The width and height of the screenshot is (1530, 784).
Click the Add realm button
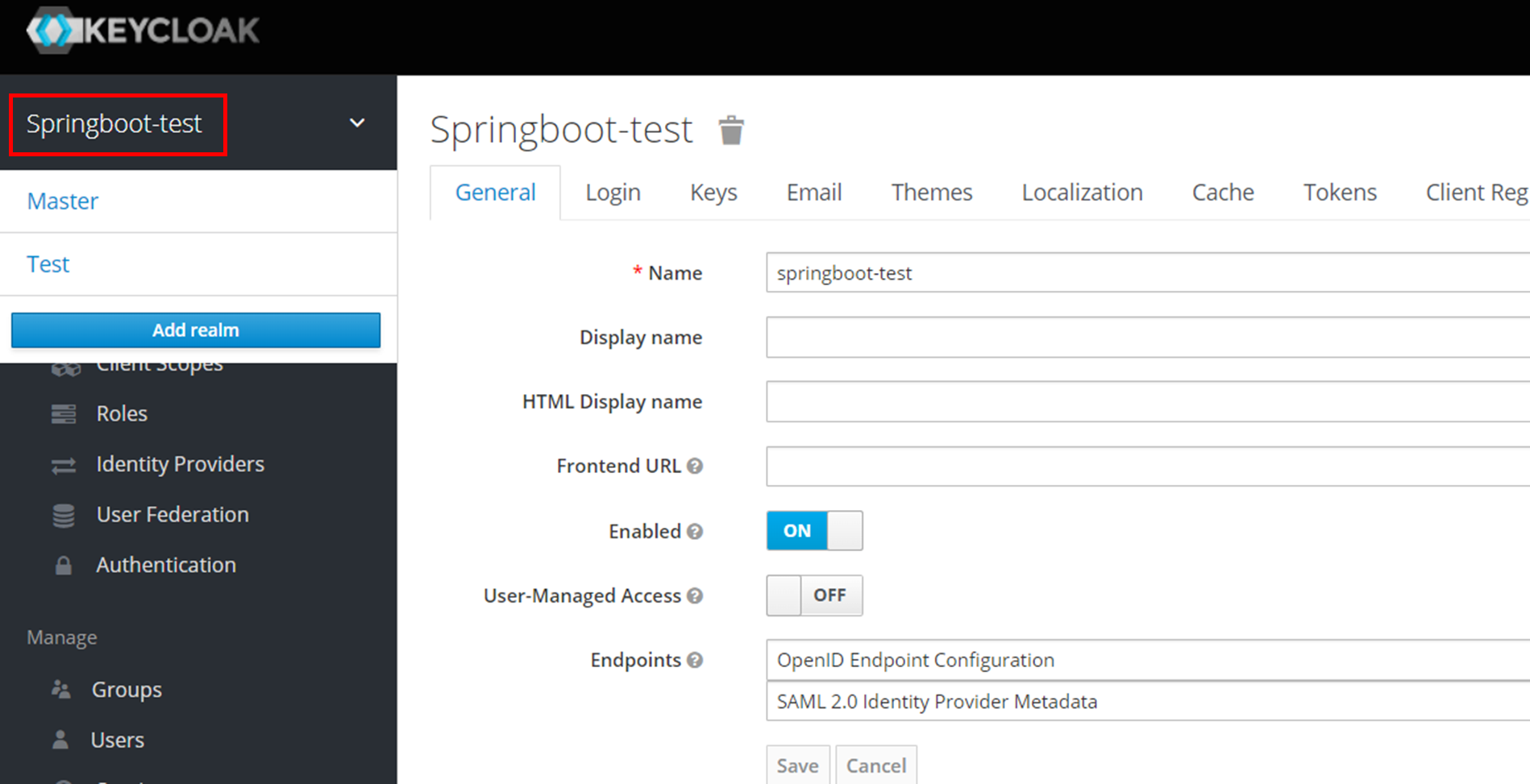pyautogui.click(x=196, y=330)
